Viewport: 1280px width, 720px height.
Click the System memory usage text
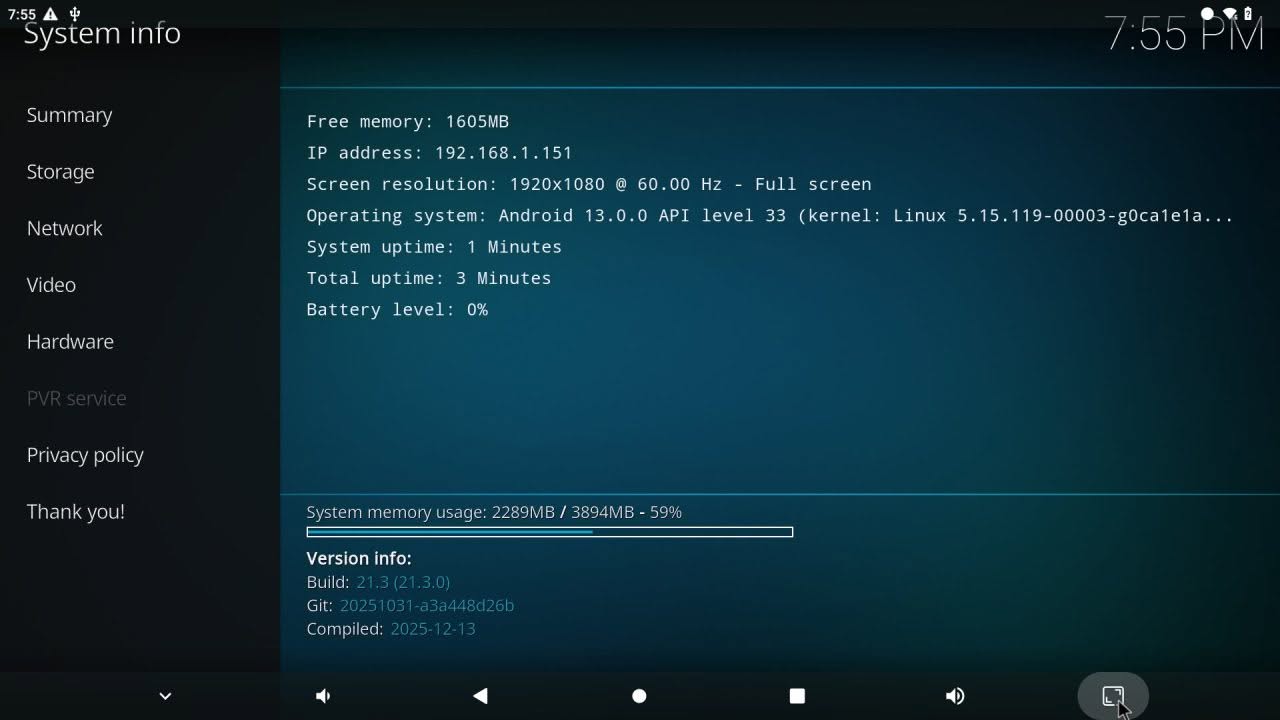494,512
